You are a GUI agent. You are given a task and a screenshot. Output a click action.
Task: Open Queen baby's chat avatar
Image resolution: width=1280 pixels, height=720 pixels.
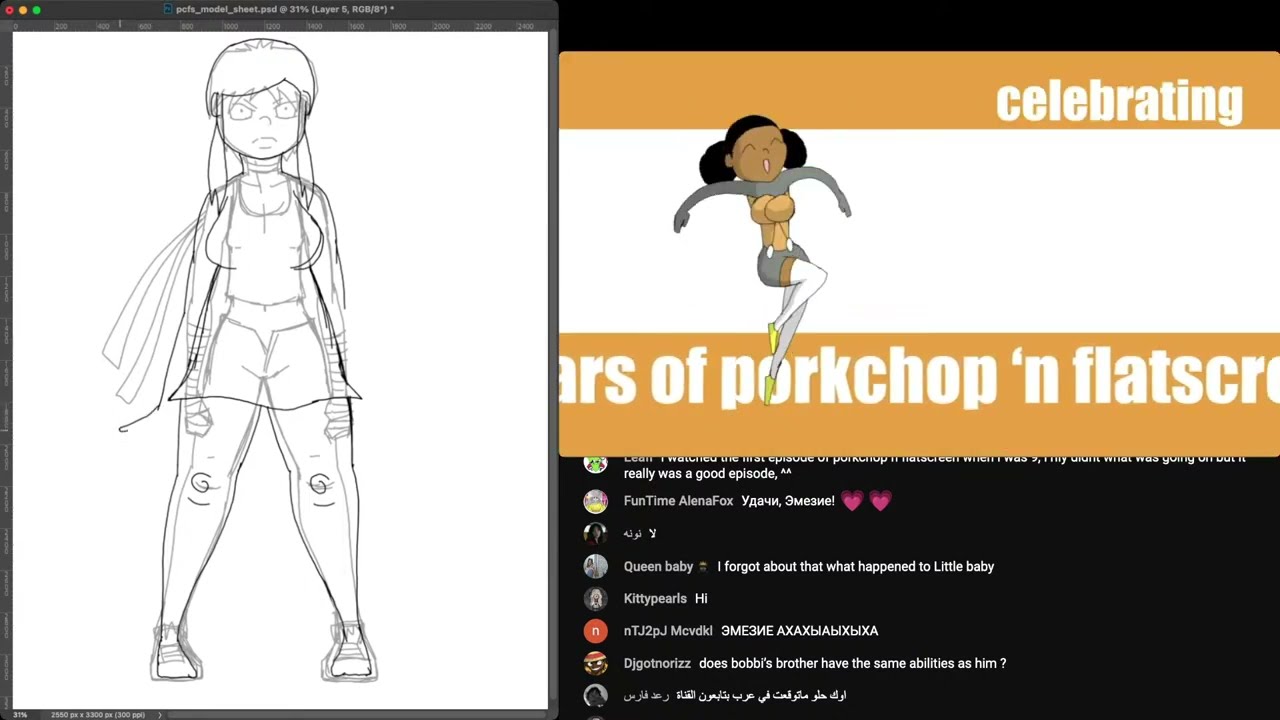pyautogui.click(x=596, y=566)
